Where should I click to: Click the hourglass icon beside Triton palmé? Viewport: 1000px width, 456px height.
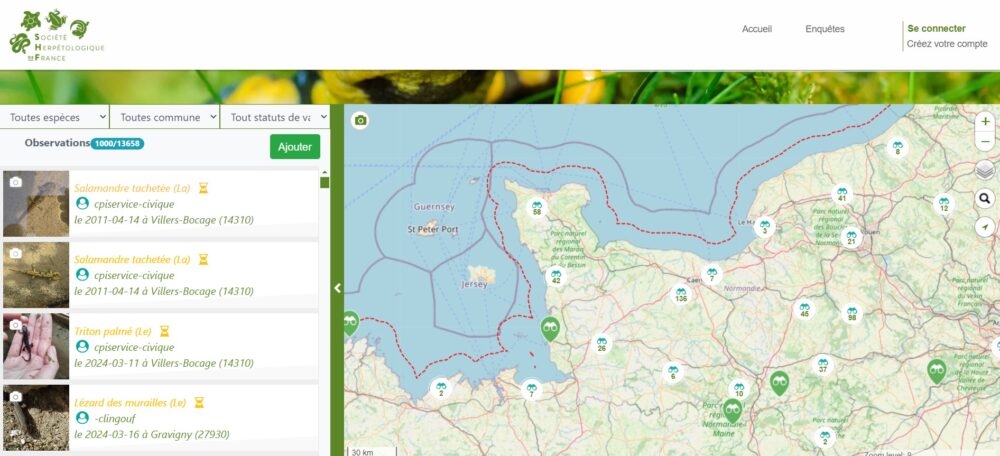tap(165, 332)
